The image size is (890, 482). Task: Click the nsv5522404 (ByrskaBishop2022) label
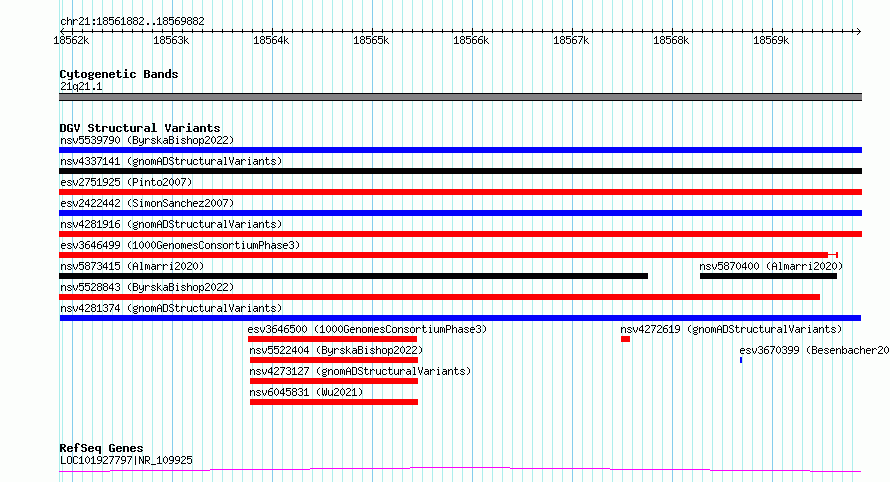(336, 350)
